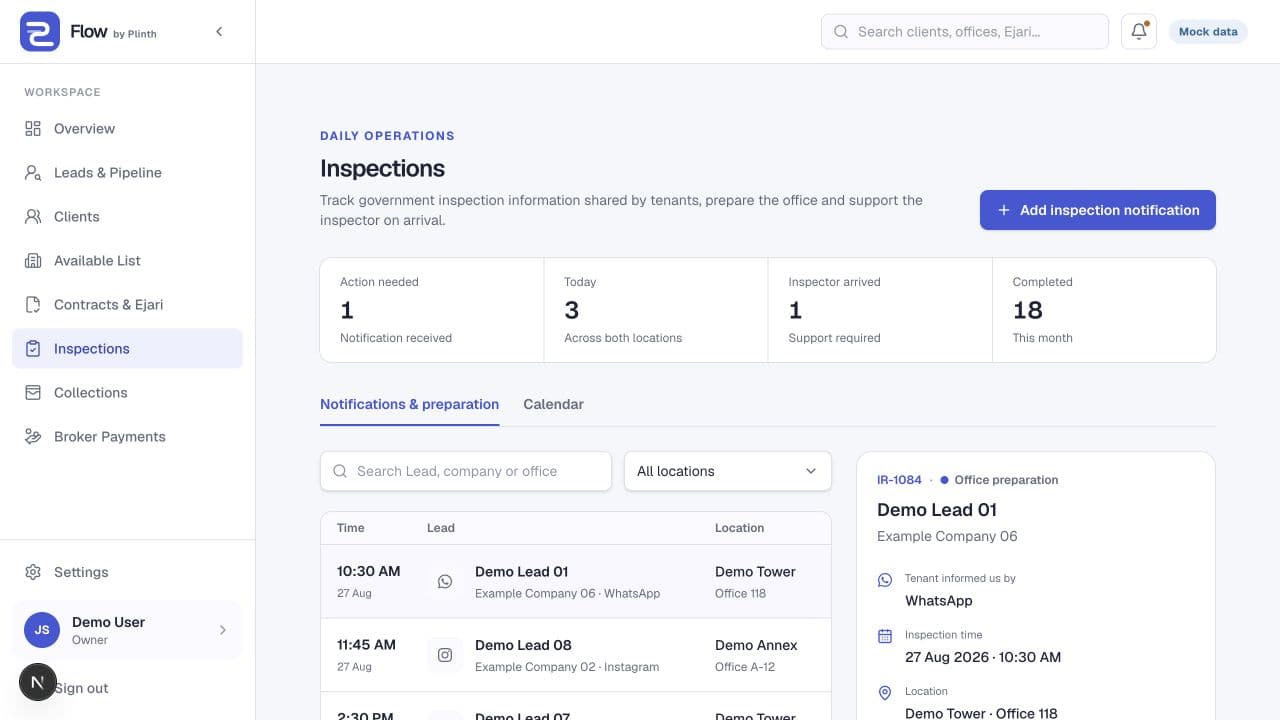The image size is (1280, 720).
Task: Click the location pin icon in the detail panel
Action: coord(885,693)
